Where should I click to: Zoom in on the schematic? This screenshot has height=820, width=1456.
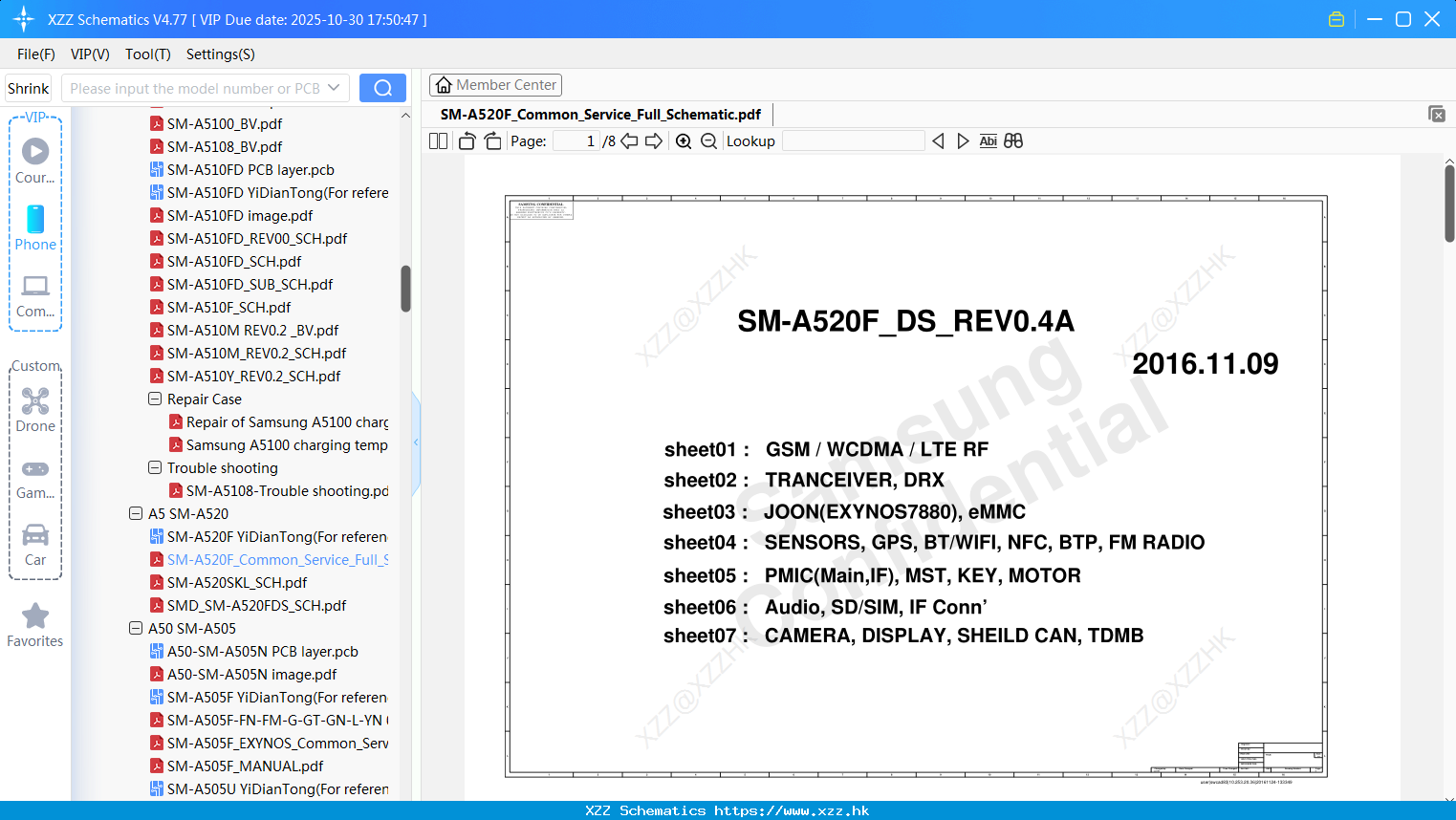(x=684, y=140)
